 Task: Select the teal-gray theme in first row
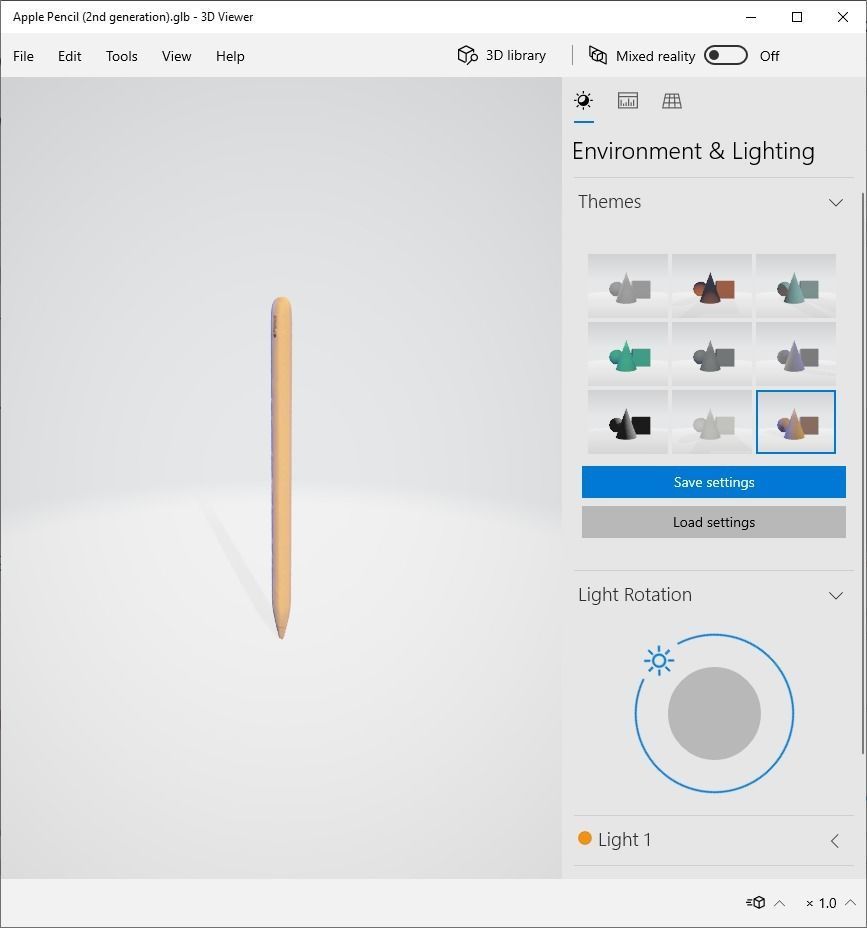coord(796,286)
